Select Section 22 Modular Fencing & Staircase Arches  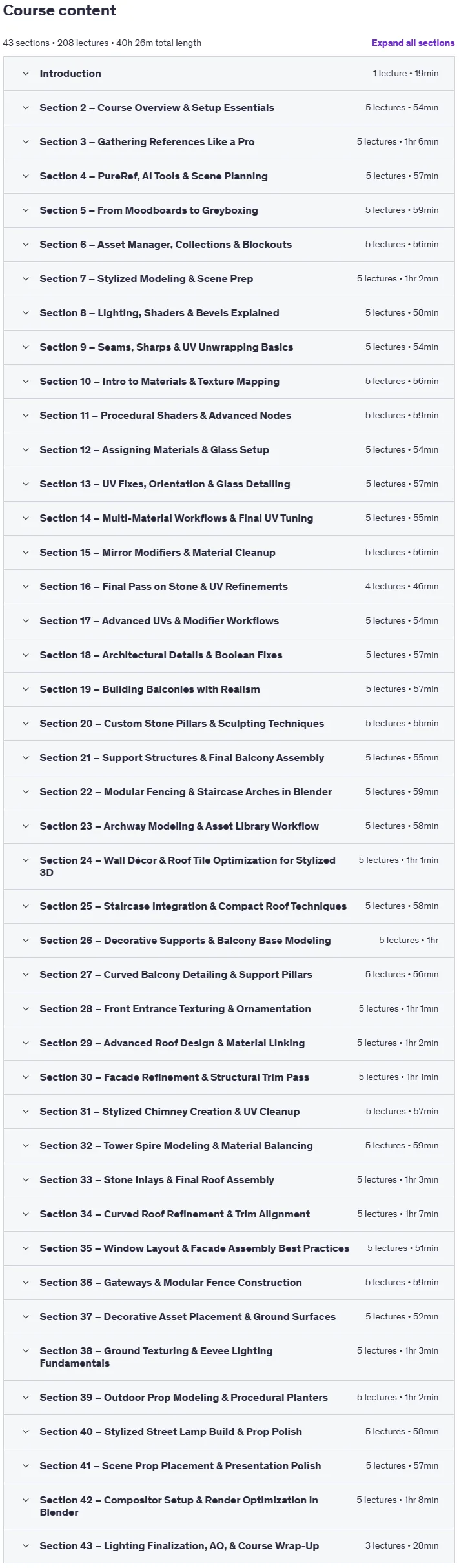[229, 792]
